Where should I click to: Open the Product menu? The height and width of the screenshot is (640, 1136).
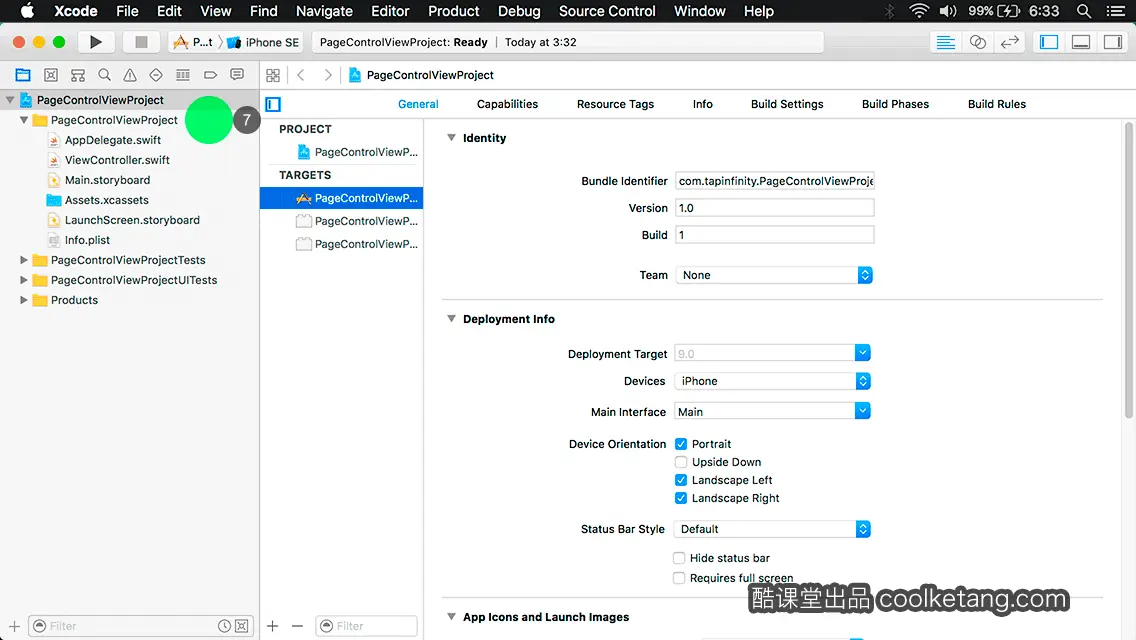click(x=454, y=11)
